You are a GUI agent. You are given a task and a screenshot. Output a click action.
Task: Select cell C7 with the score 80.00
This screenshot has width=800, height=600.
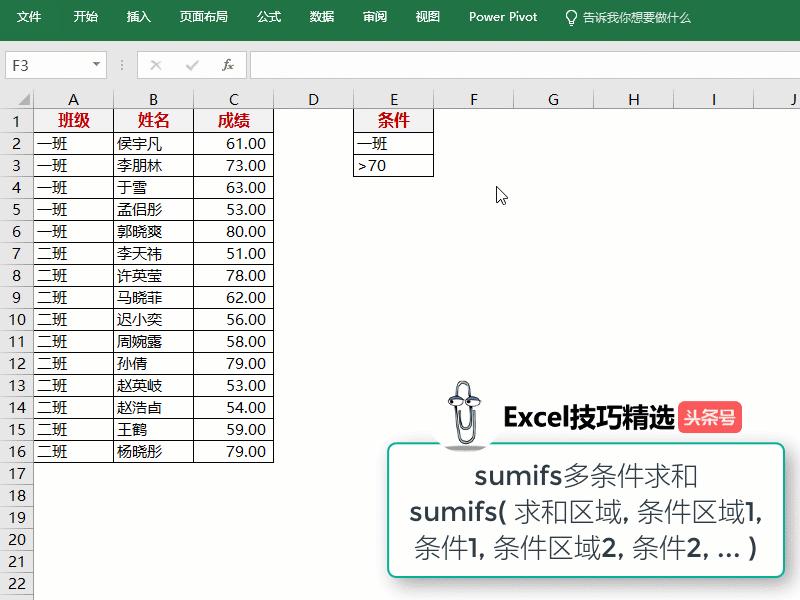coord(233,231)
